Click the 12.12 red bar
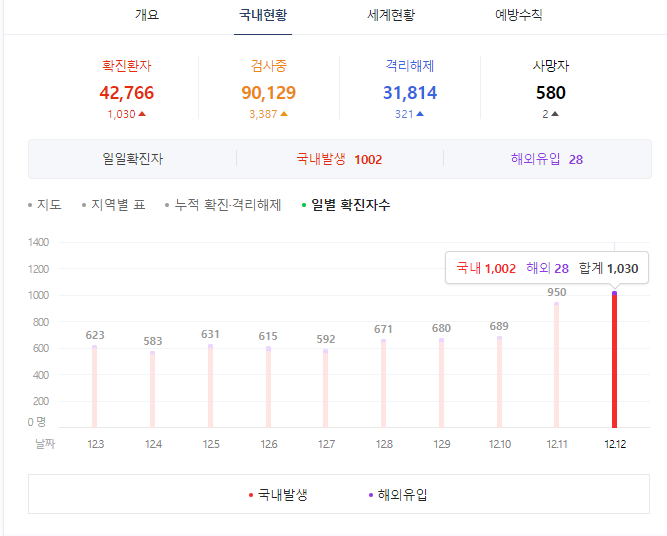 [x=614, y=359]
